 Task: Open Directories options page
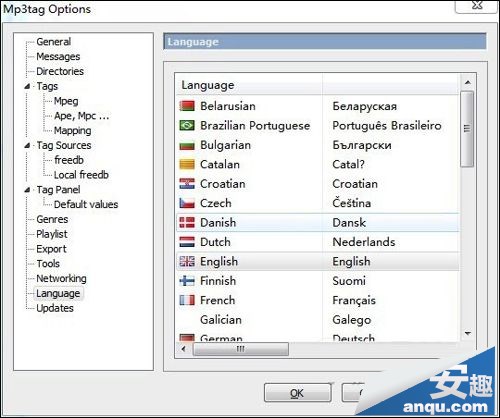pos(60,71)
